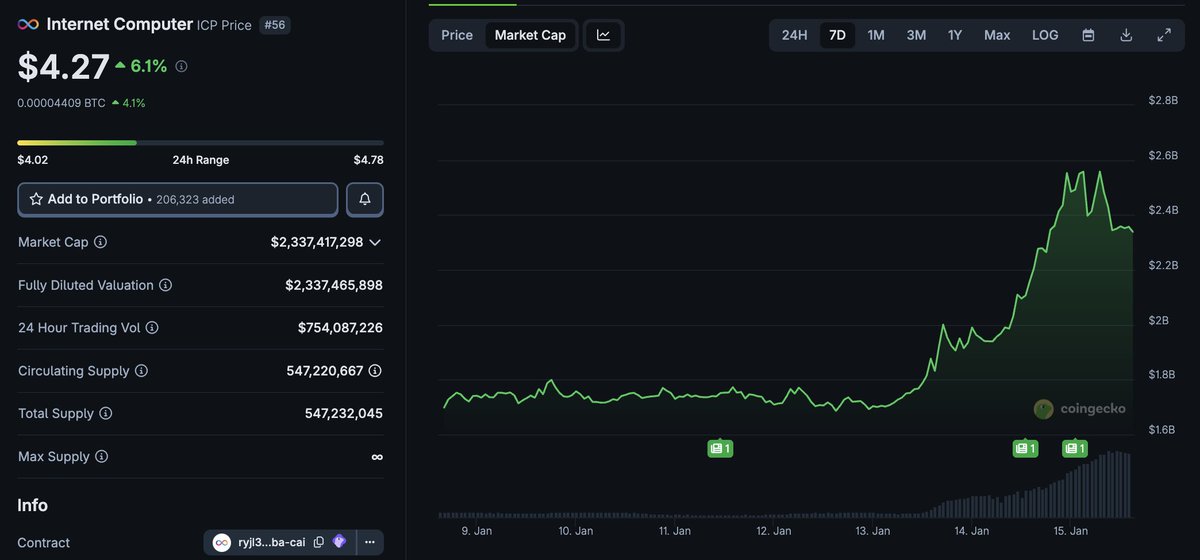Screen dimensions: 1200x560
Task: Set chart range to Max
Action: click(x=997, y=35)
